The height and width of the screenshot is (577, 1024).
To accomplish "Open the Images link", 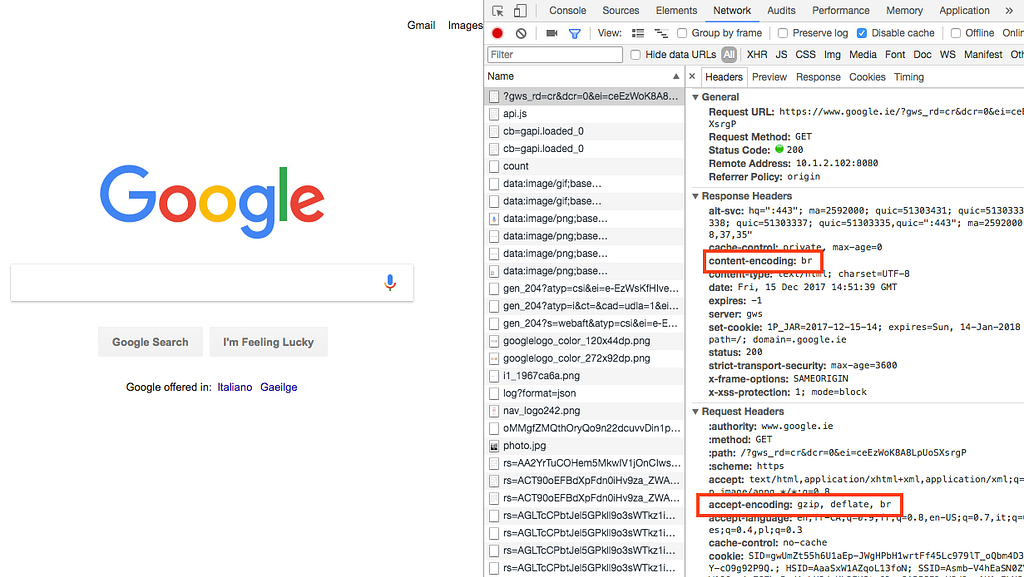I will tap(465, 25).
